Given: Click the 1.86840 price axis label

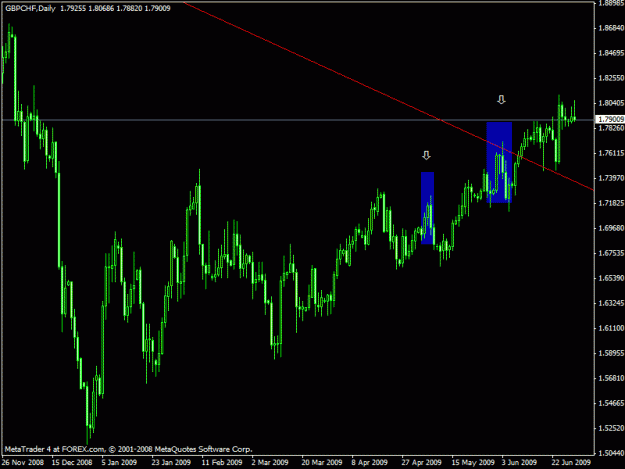Looking at the screenshot, I should (x=611, y=28).
